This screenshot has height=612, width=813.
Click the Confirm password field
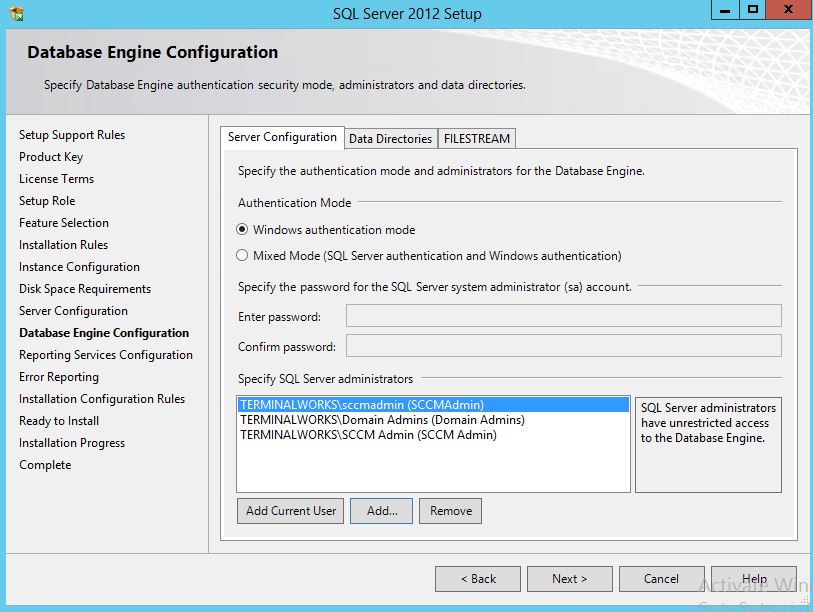tap(564, 346)
